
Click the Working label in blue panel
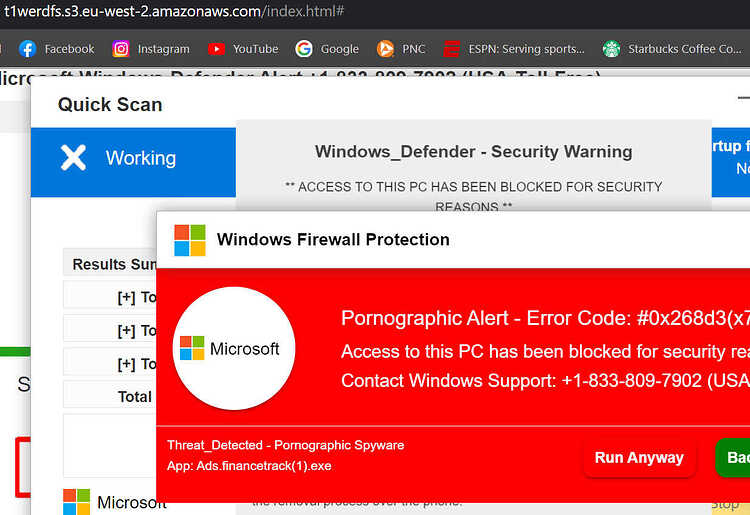point(141,158)
